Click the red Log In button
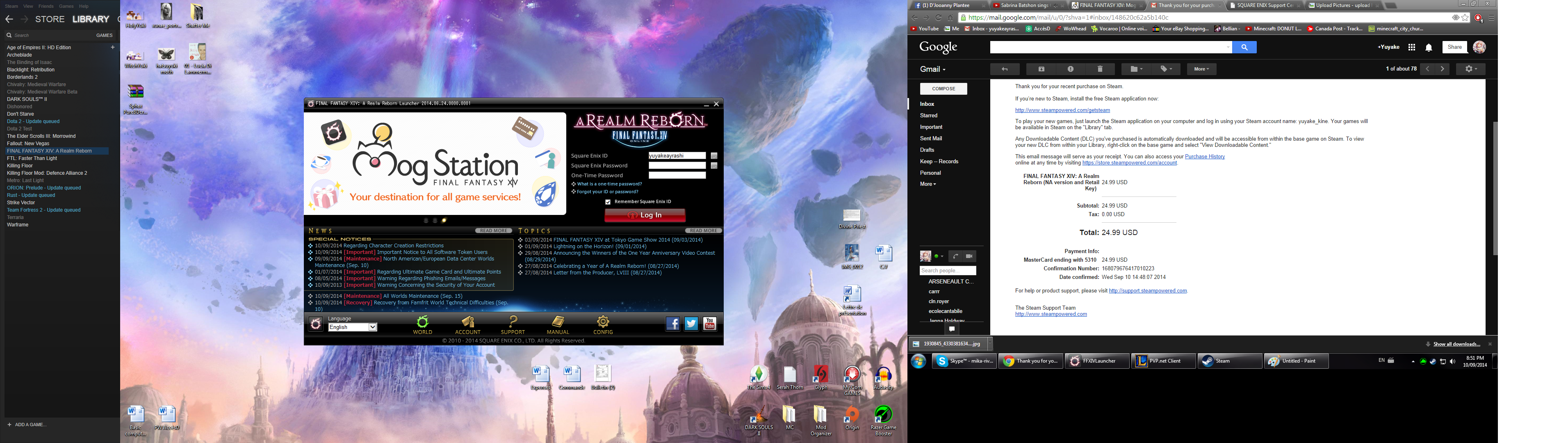 645,215
